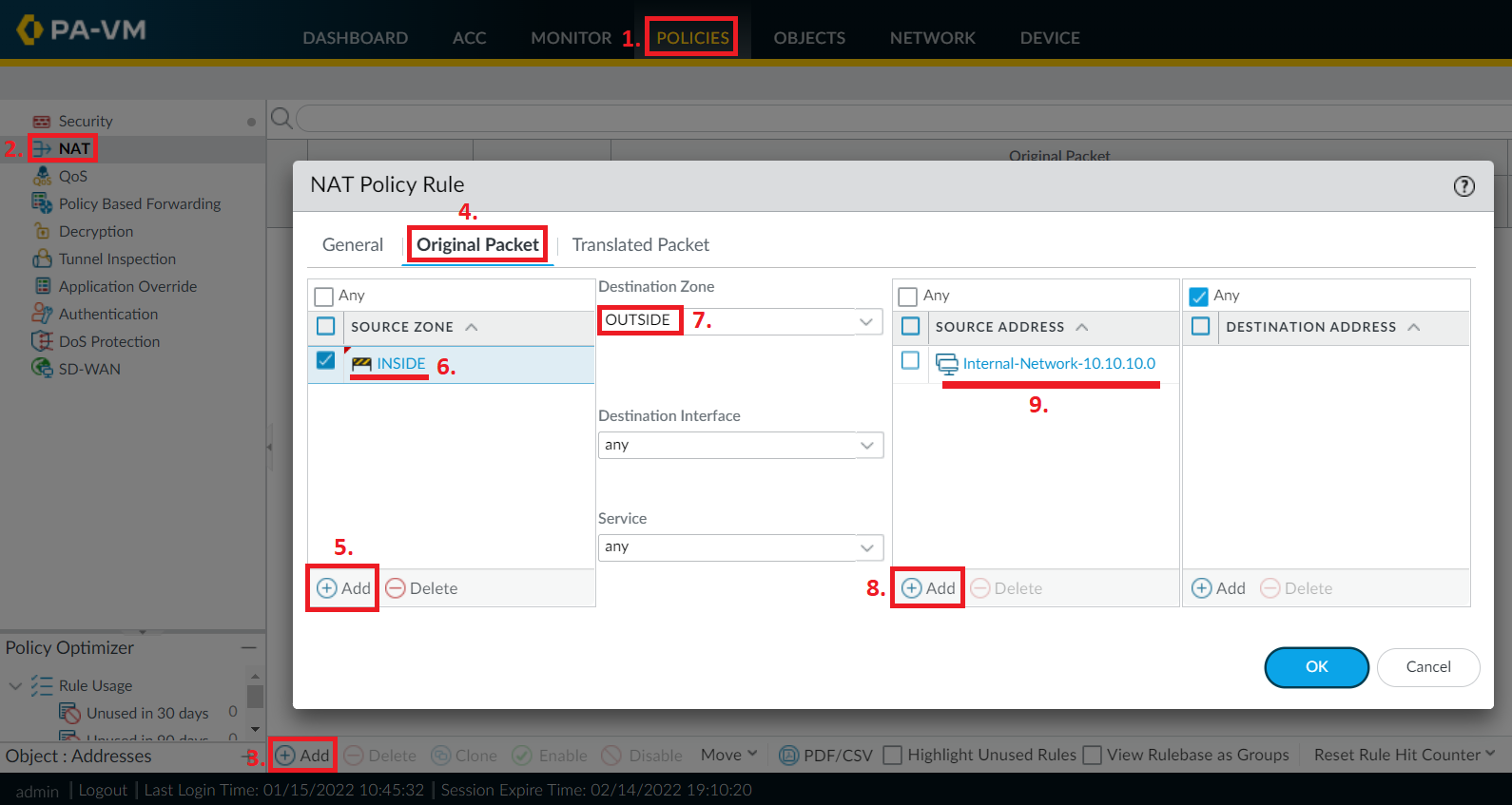This screenshot has height=805, width=1512.
Task: Click the PA-VM logo icon
Action: tap(29, 29)
